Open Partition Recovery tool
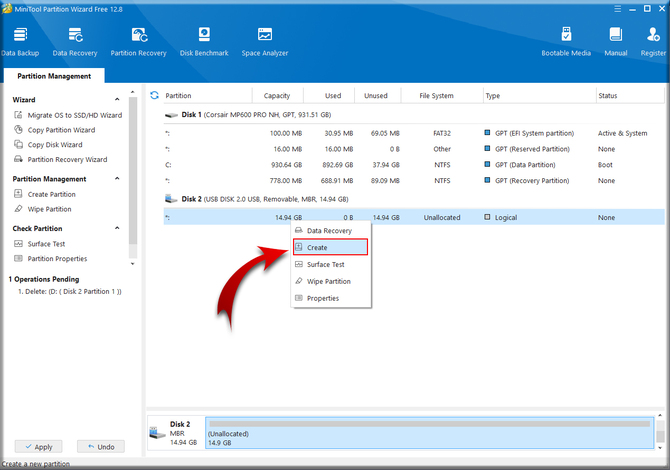Image resolution: width=670 pixels, height=470 pixels. [138, 41]
